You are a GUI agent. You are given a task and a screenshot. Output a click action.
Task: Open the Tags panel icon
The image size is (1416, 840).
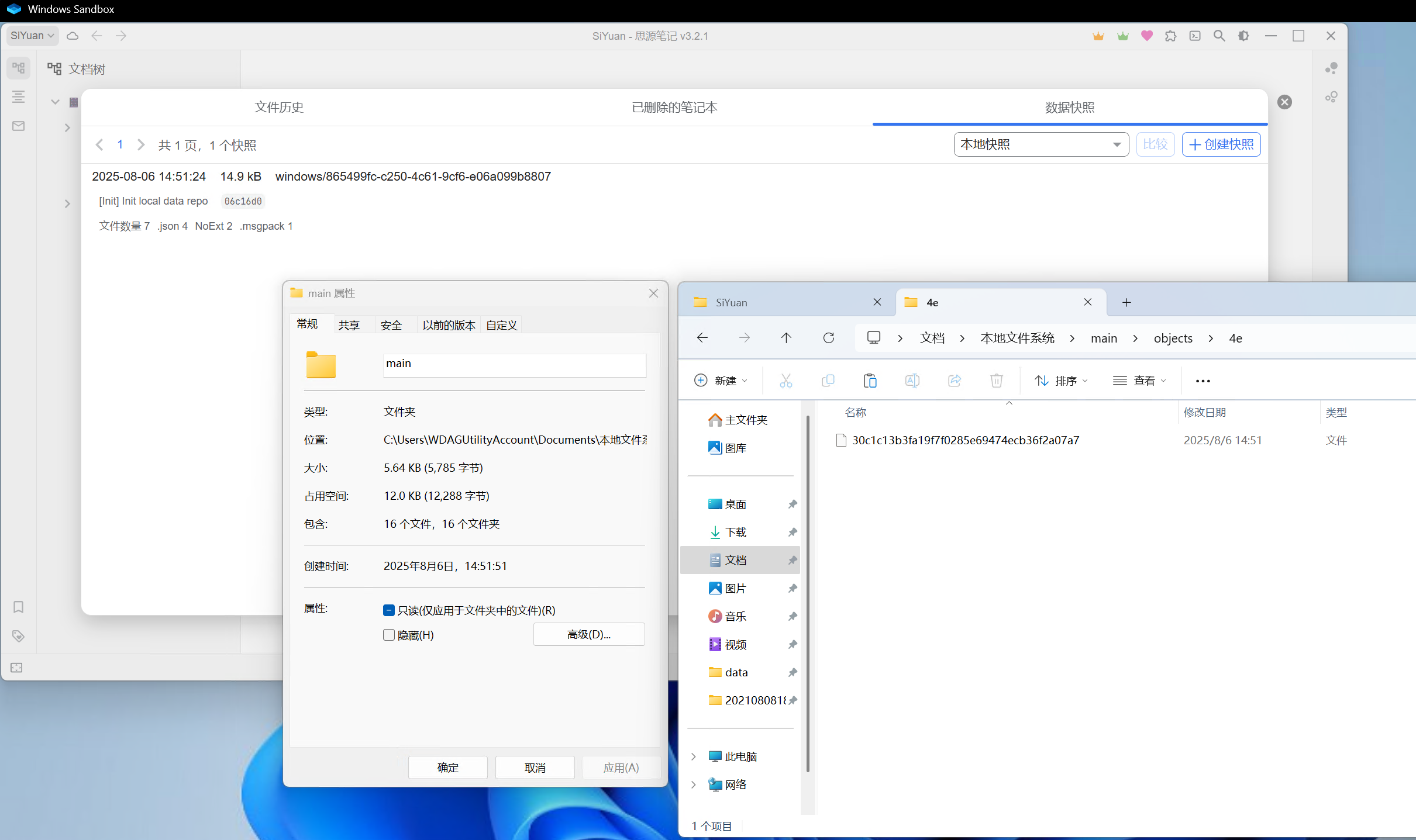(18, 636)
